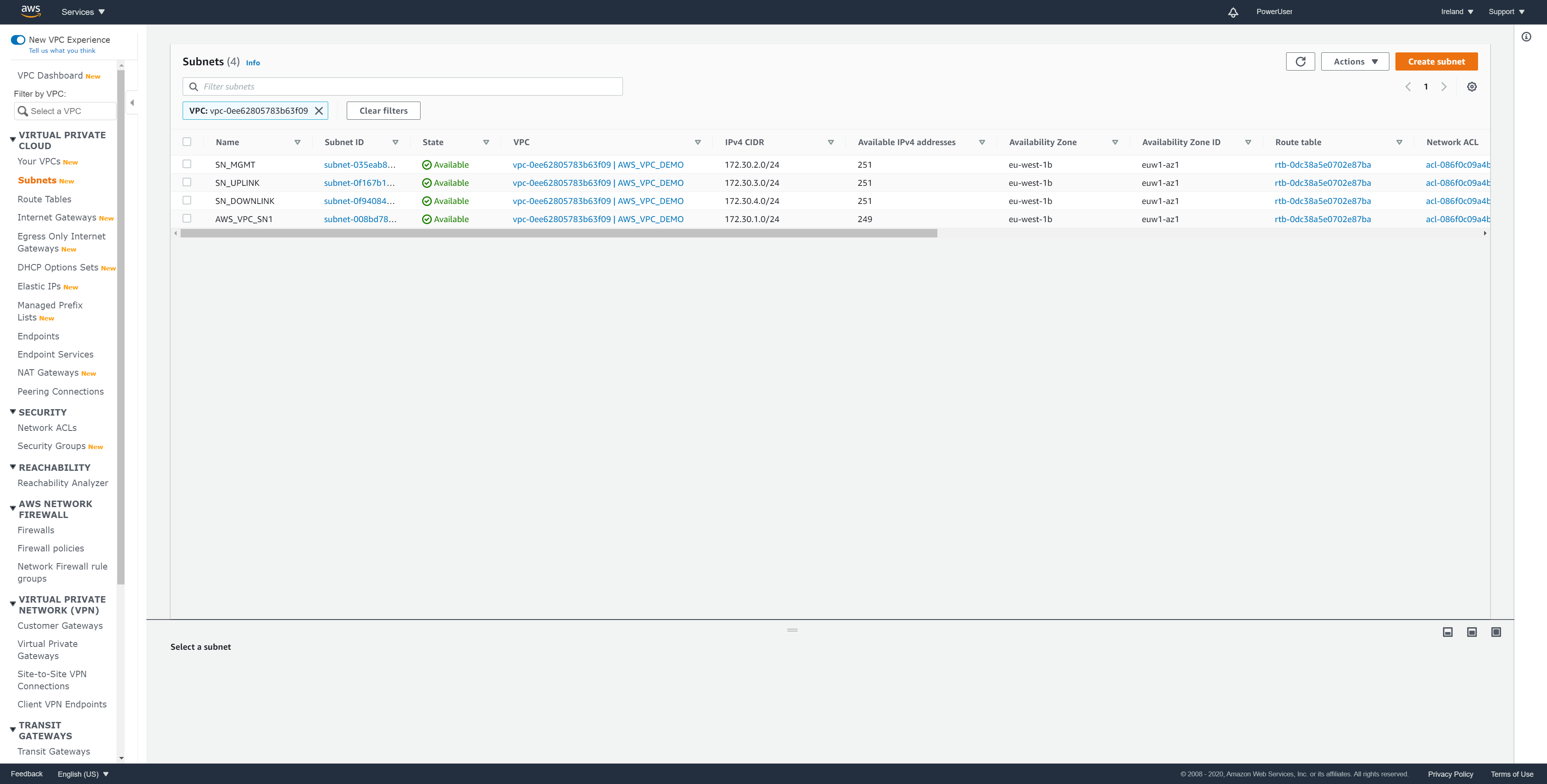1547x784 pixels.
Task: Click Tell us what you think link
Action: 62,50
